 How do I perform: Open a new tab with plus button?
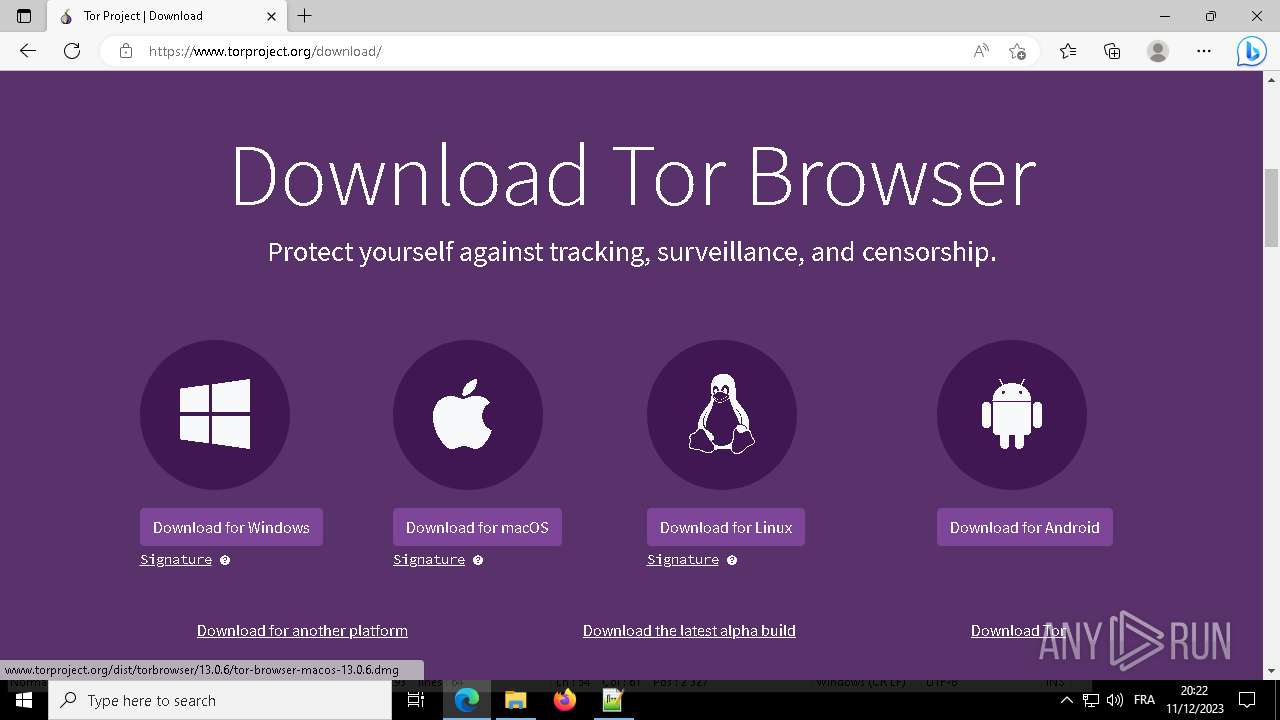305,16
